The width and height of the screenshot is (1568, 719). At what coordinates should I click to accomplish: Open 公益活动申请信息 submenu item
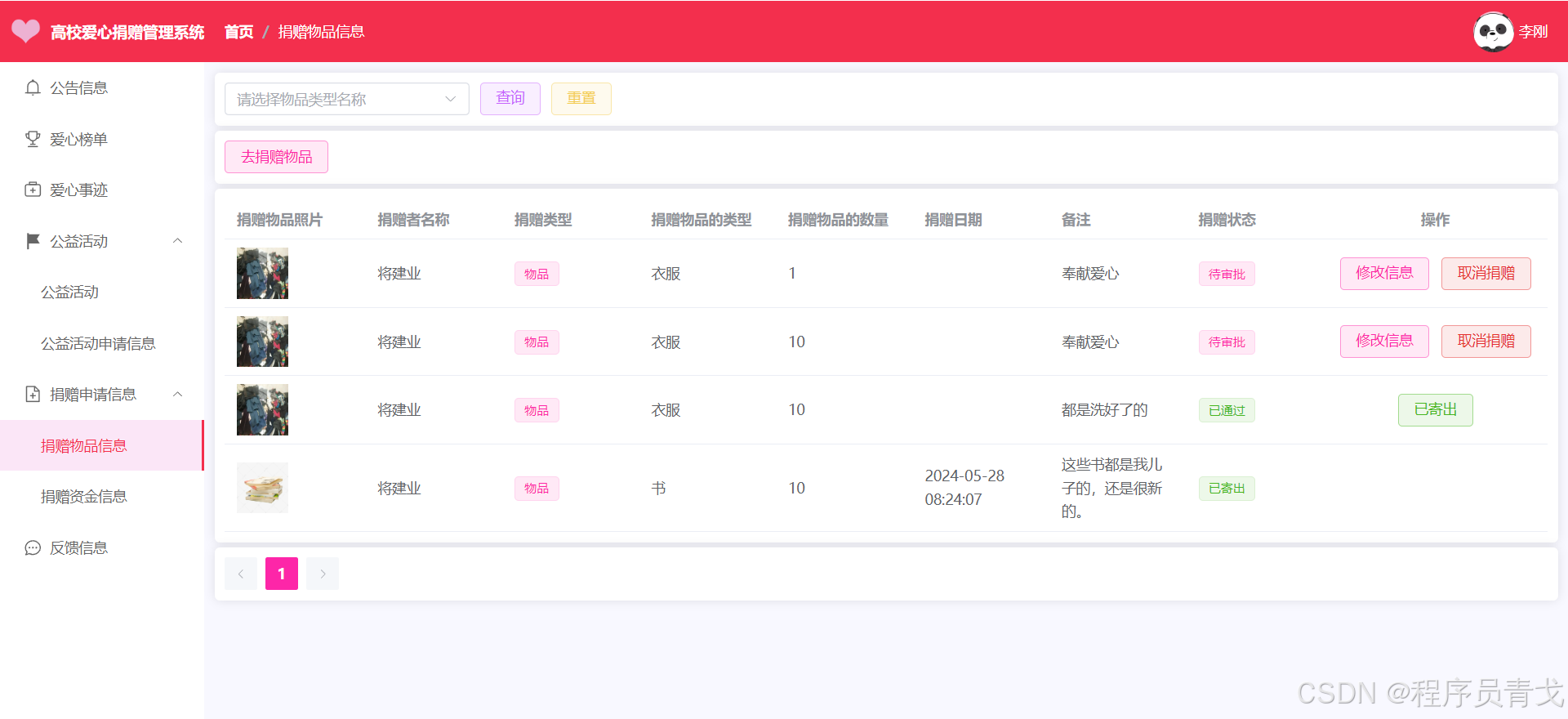pos(102,343)
